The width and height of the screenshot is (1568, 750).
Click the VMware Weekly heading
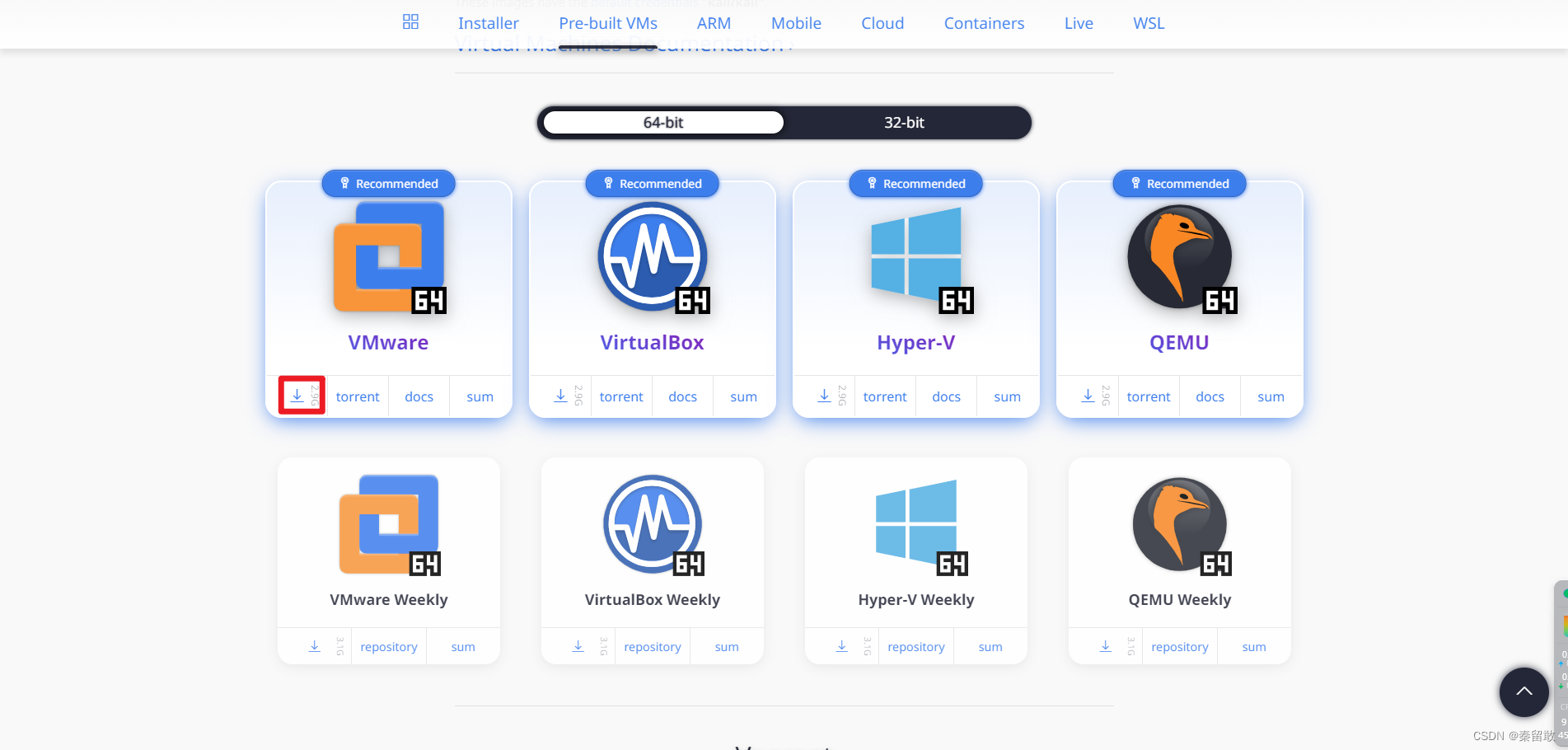pyautogui.click(x=389, y=600)
